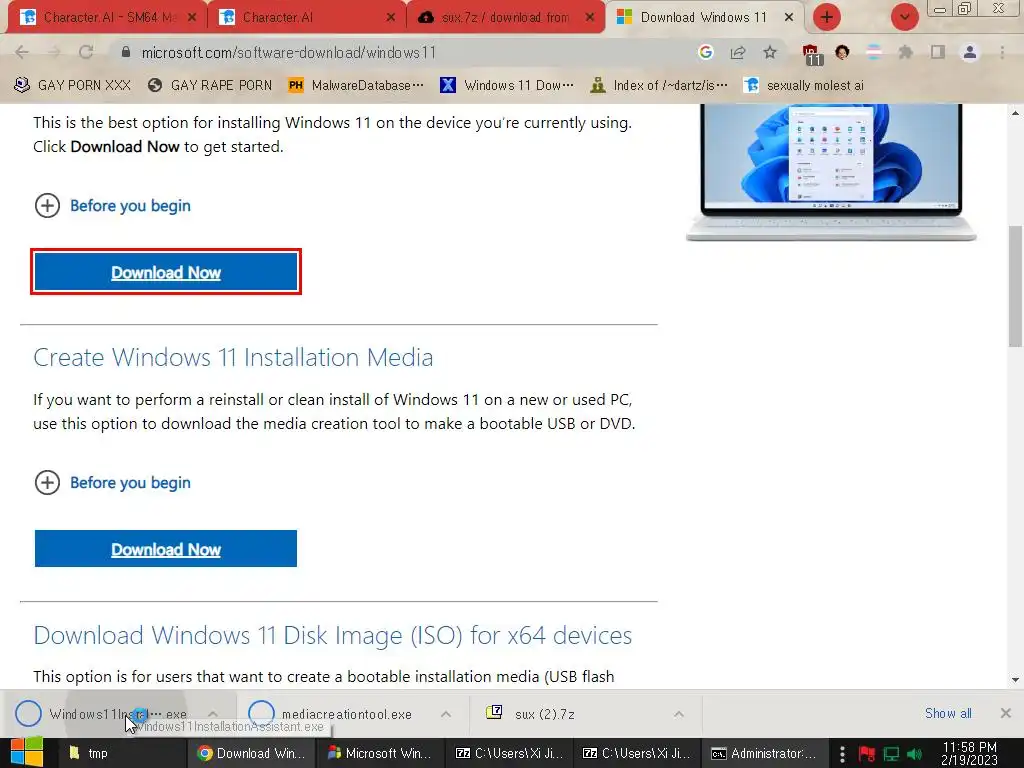
Task: Open the share page icon in the address bar
Action: coord(738,52)
